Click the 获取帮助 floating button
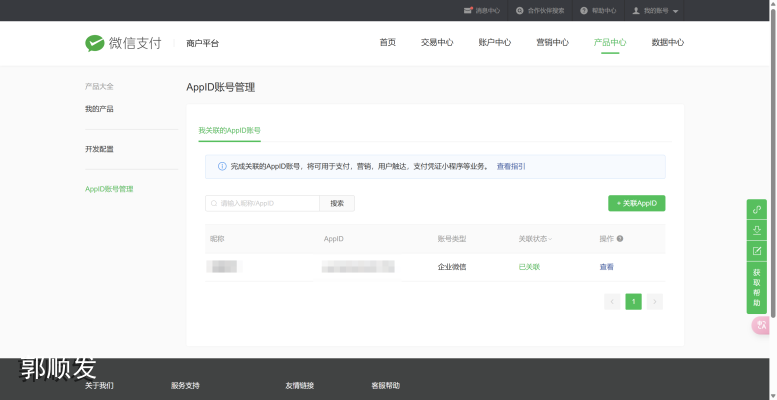This screenshot has width=777, height=400. pyautogui.click(x=757, y=288)
